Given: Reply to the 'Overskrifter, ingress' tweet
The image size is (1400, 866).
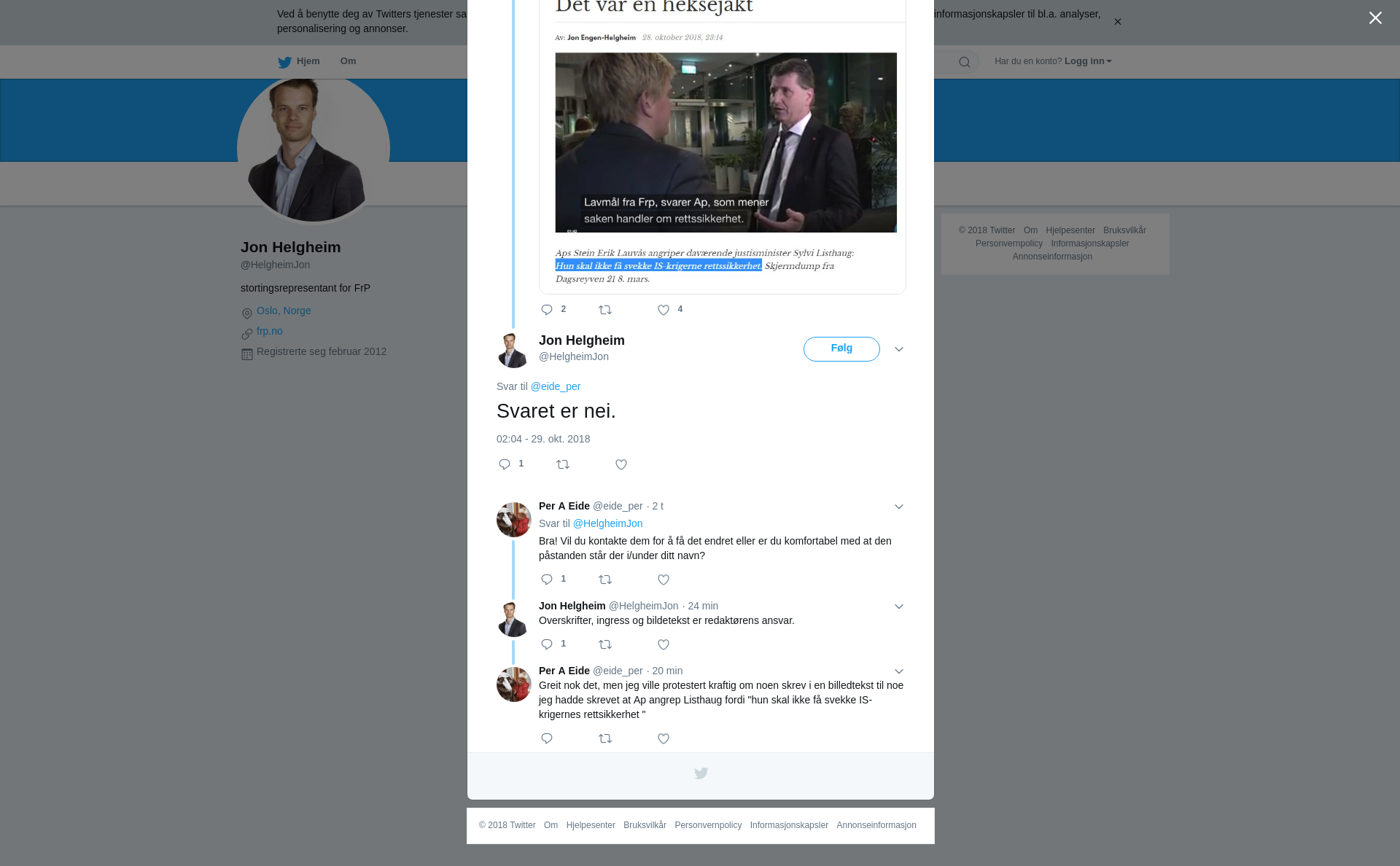Looking at the screenshot, I should tap(547, 645).
